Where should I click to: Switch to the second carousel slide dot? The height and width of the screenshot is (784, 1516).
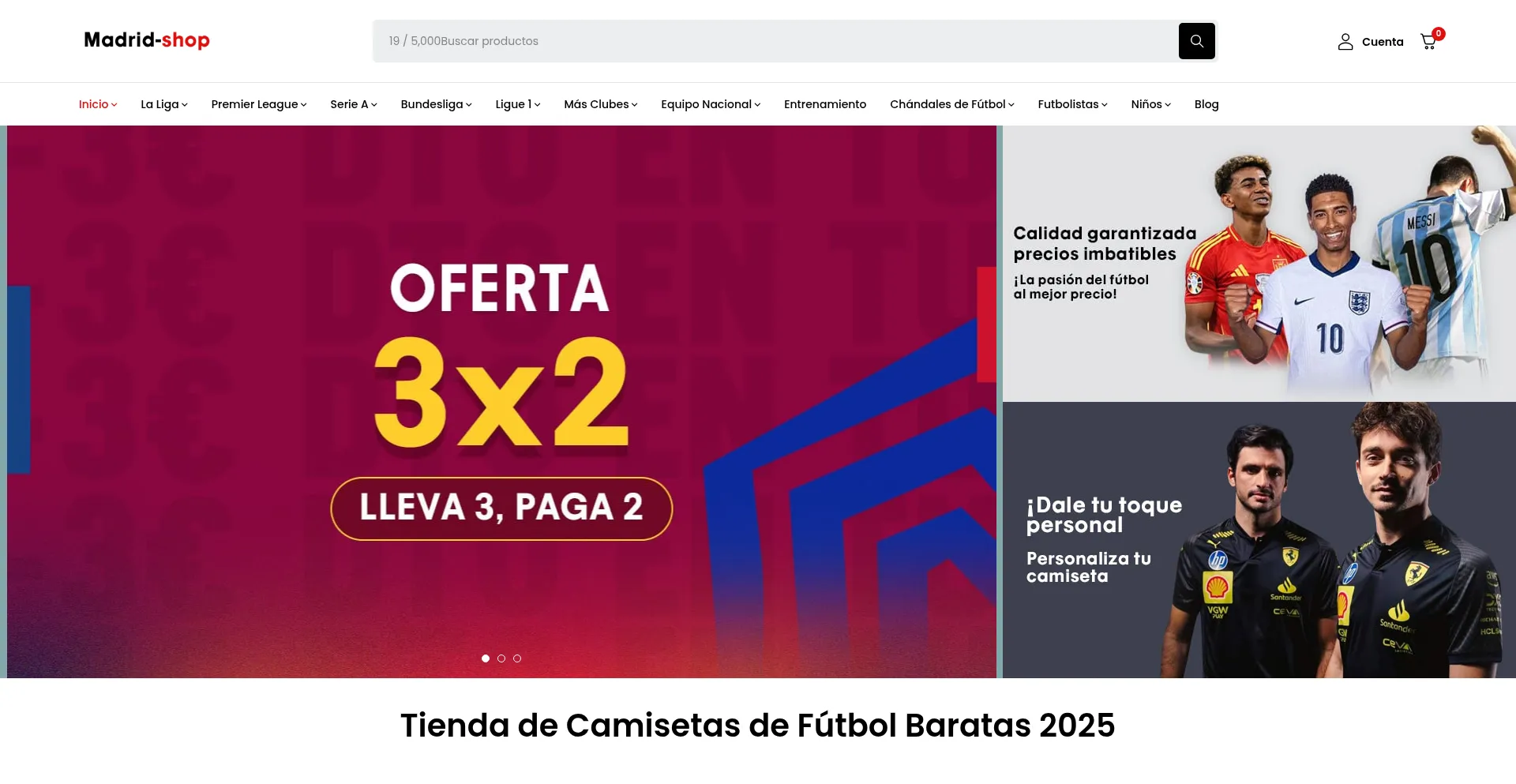click(501, 658)
